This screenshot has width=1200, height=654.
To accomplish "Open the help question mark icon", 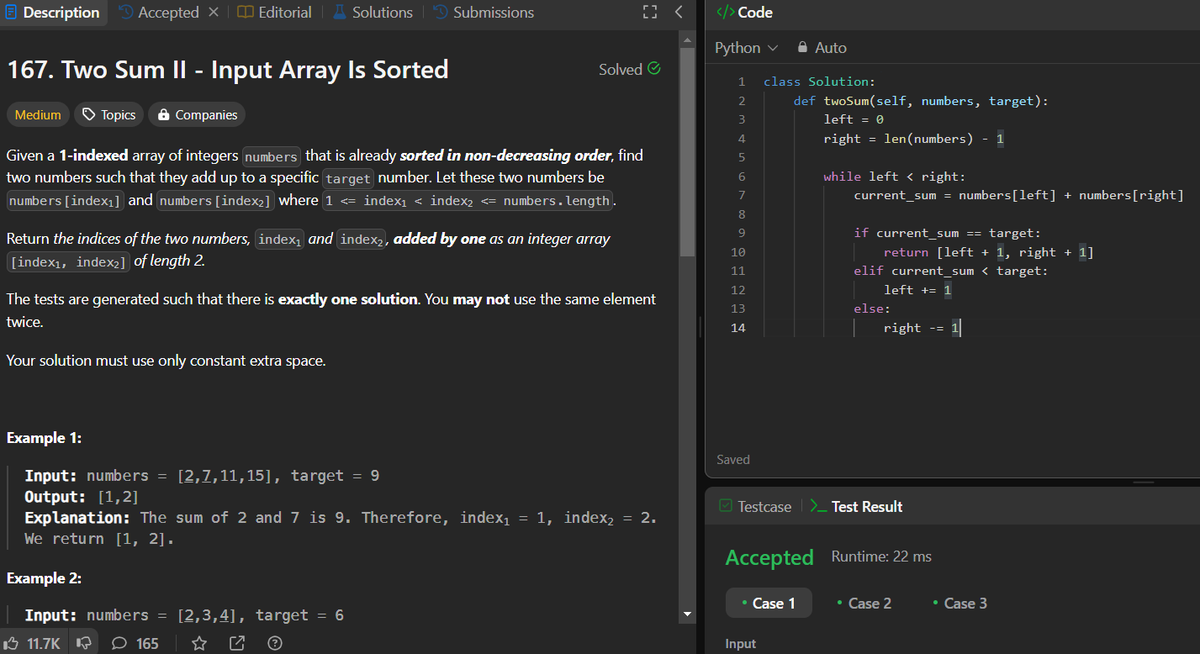I will tap(274, 643).
